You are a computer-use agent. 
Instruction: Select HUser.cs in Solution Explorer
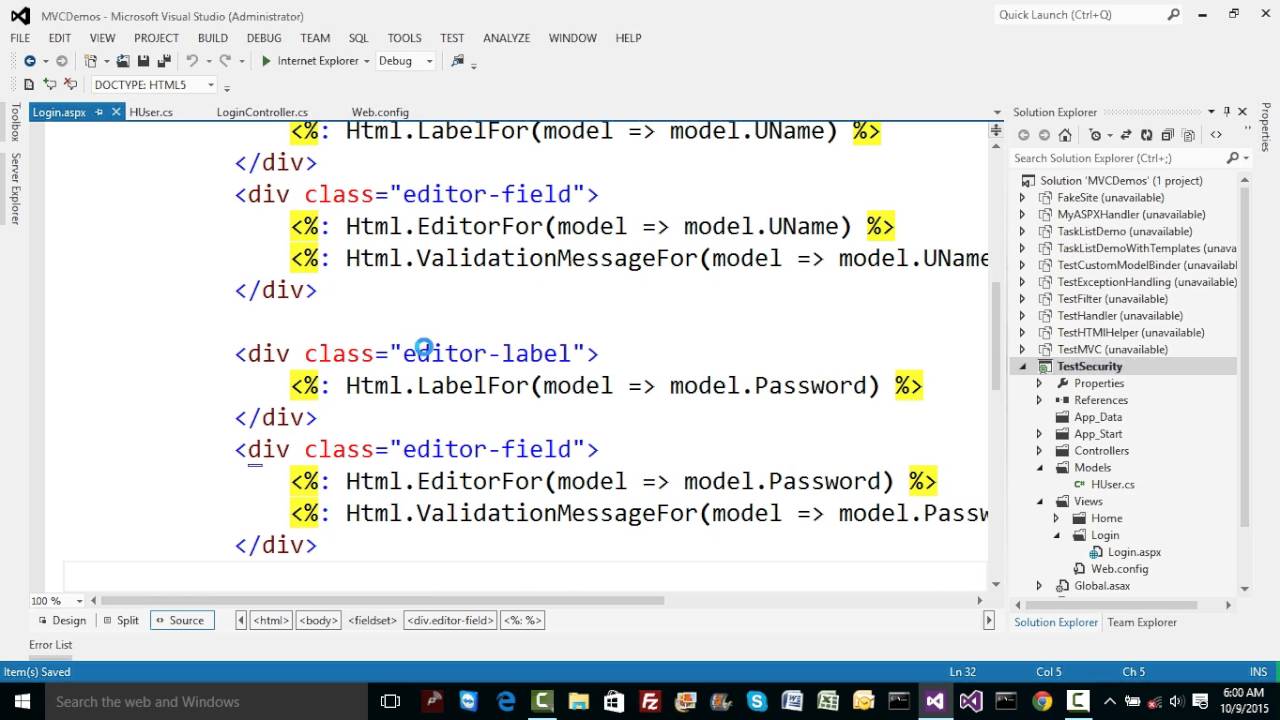pyautogui.click(x=1112, y=484)
